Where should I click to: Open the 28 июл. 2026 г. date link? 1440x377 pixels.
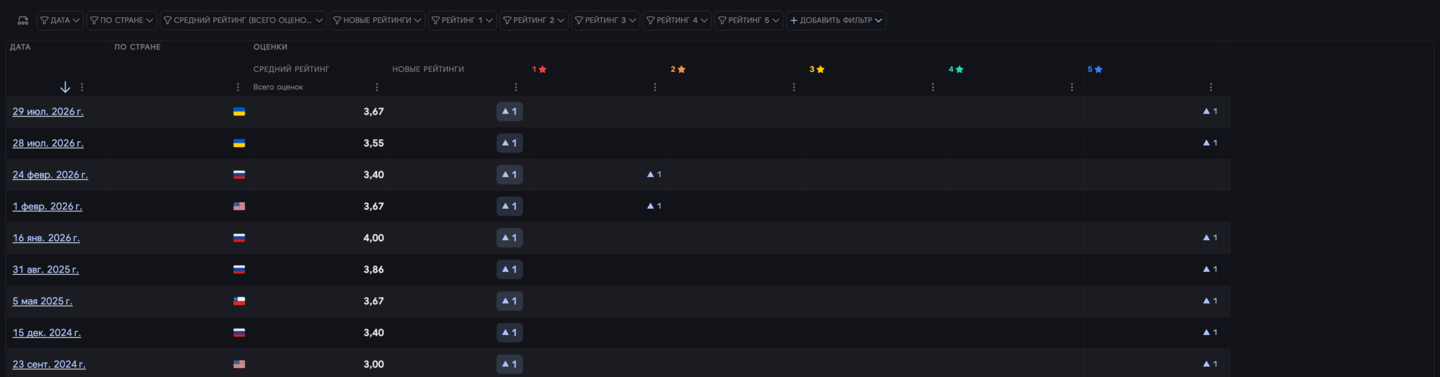48,143
